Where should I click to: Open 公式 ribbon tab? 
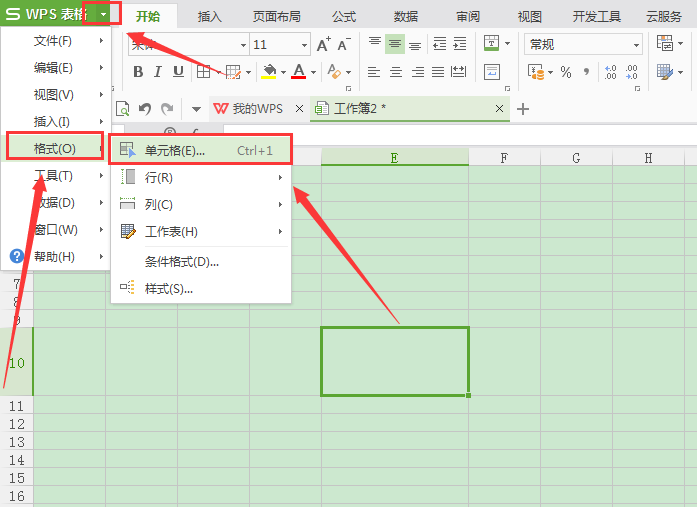[x=344, y=17]
